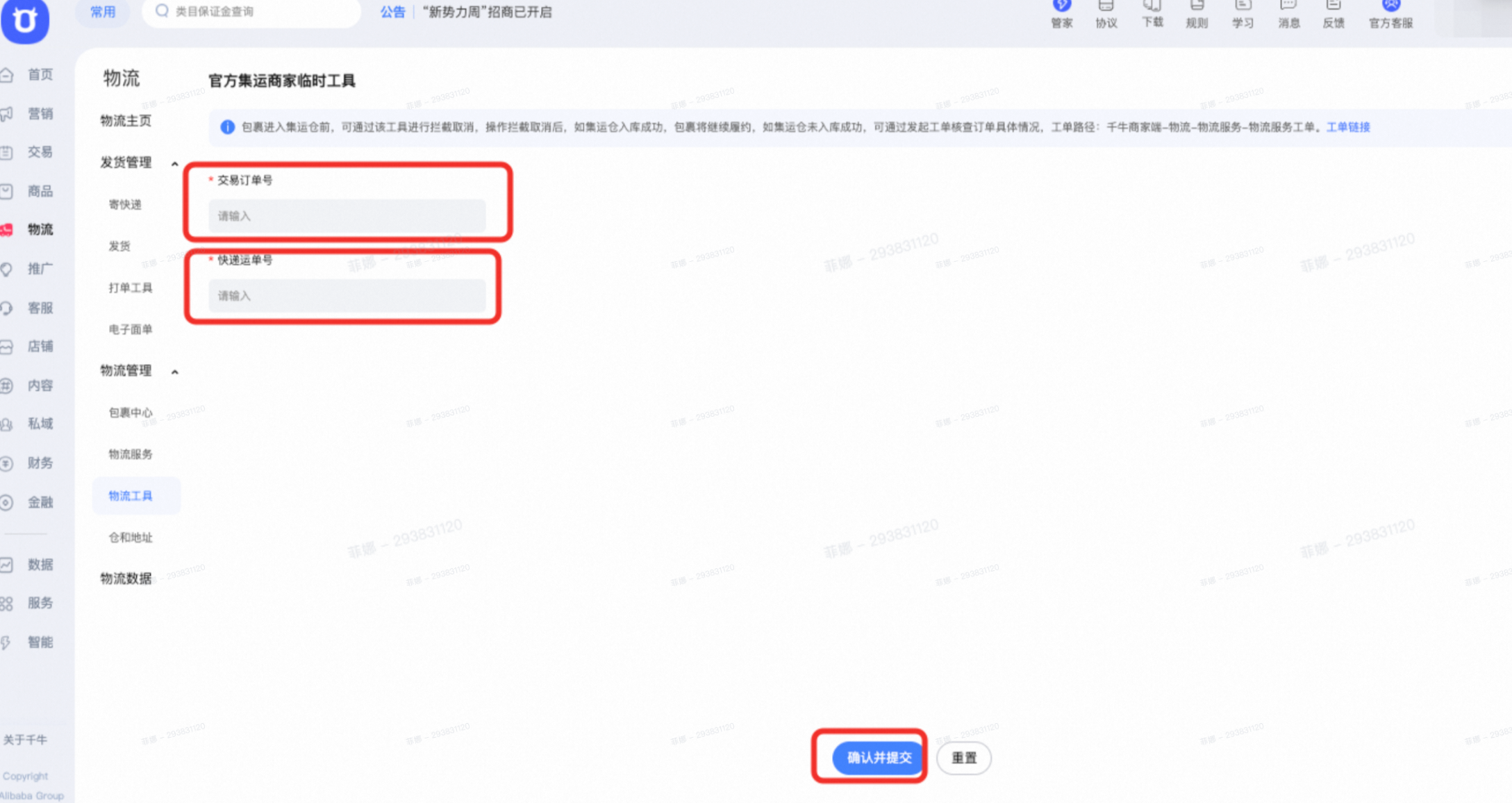Collapse the 物流管理 section chevron

coord(175,372)
